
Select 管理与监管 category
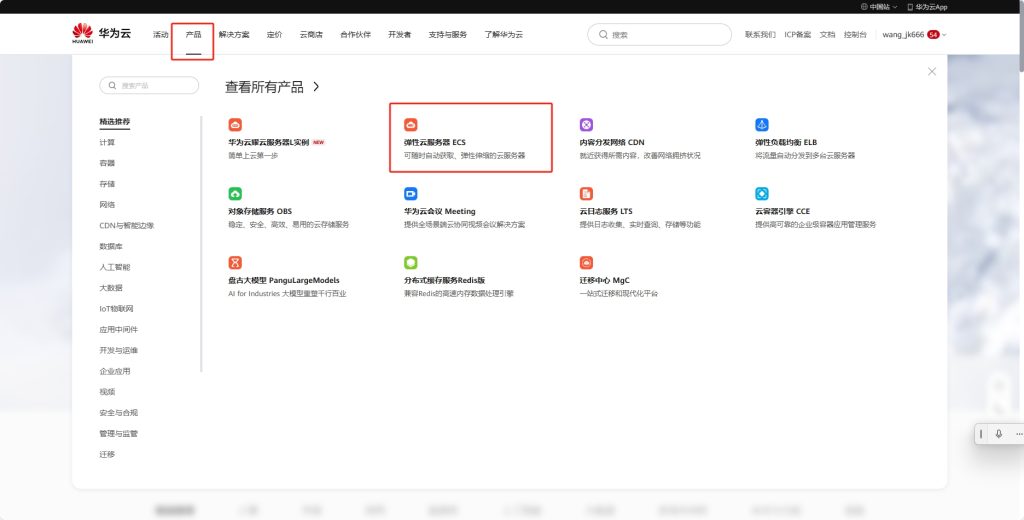(119, 434)
